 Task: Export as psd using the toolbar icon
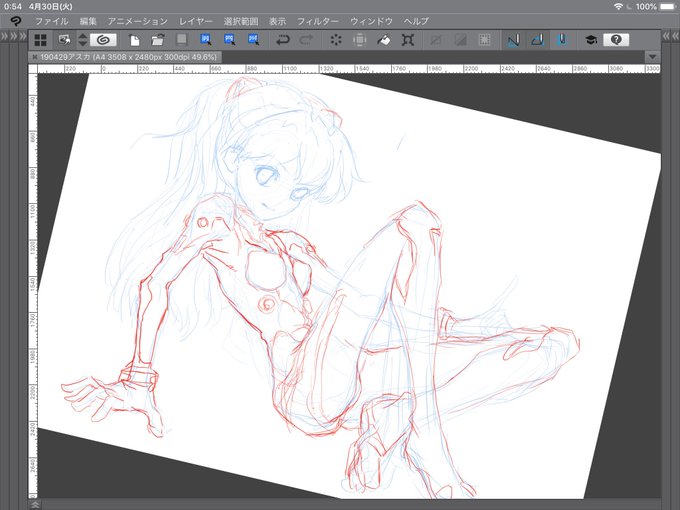(253, 40)
